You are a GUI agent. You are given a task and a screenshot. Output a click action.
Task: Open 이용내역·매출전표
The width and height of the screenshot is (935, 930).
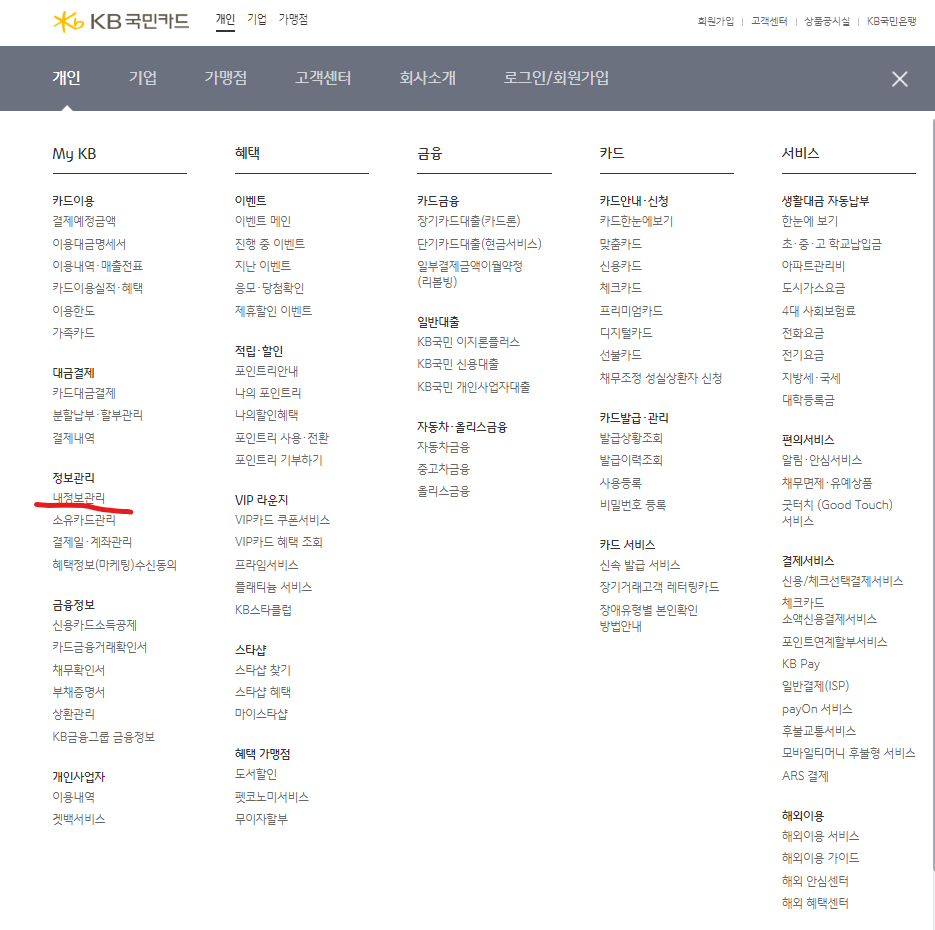pos(97,266)
